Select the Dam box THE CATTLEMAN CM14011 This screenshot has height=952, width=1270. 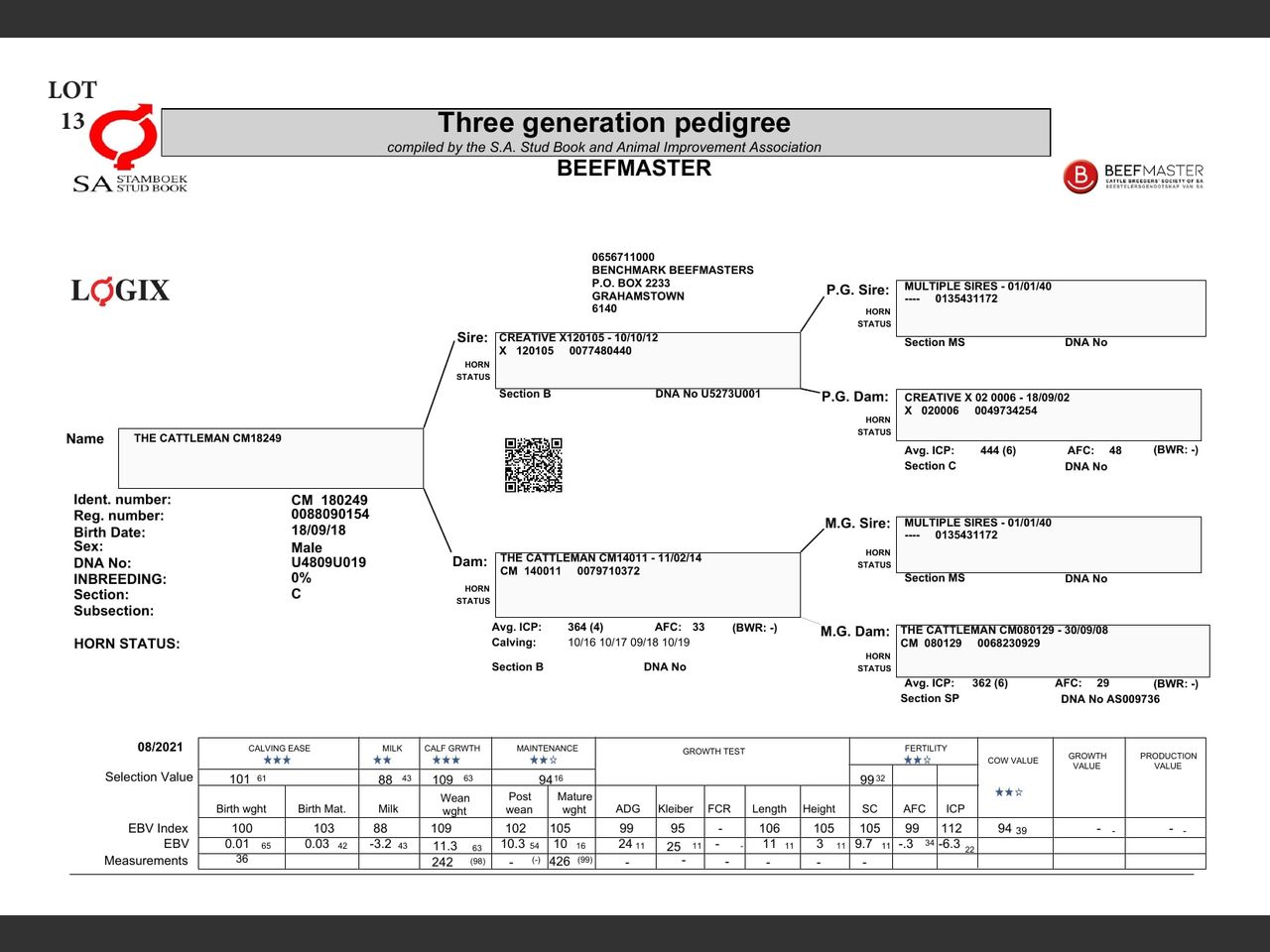click(649, 585)
